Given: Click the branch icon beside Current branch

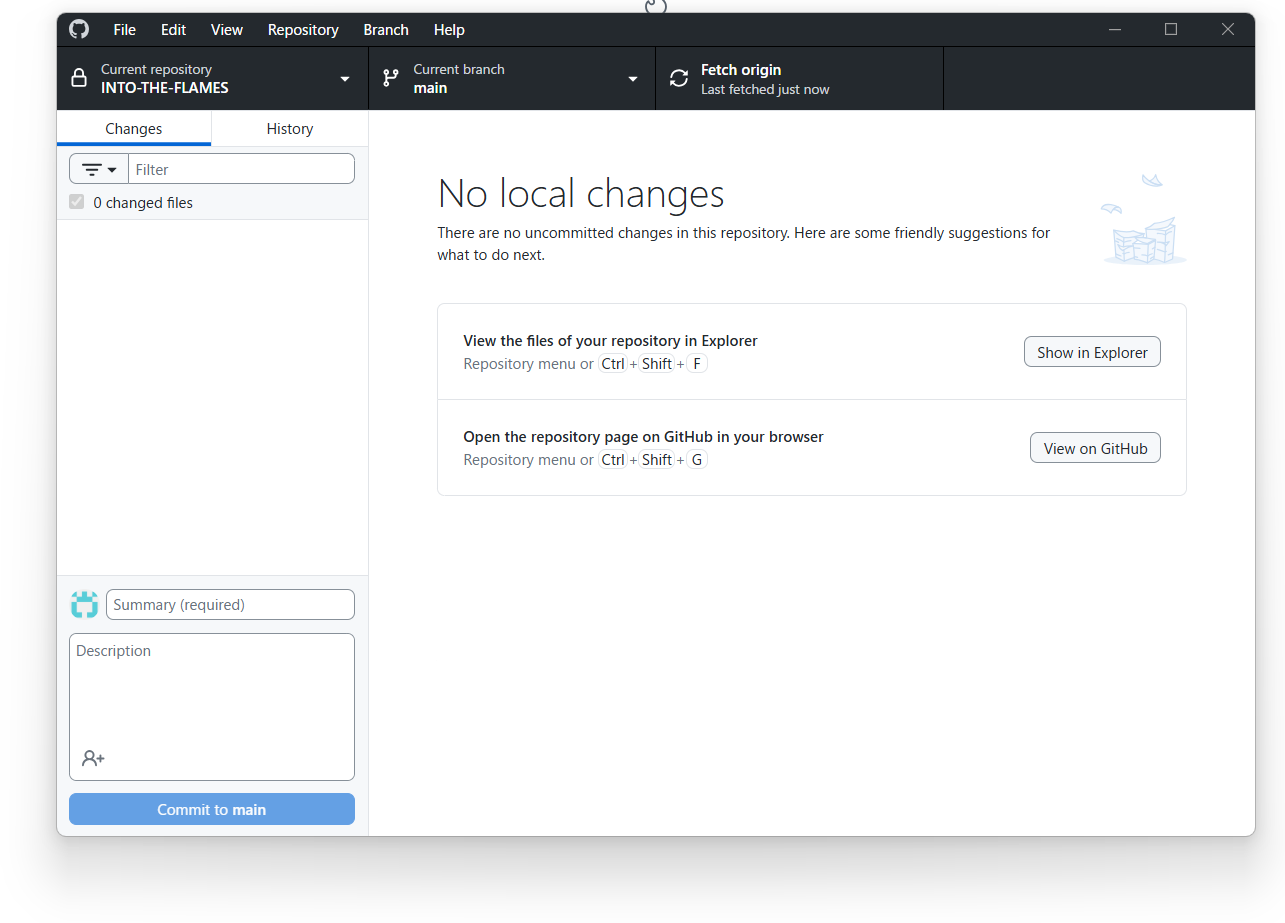Looking at the screenshot, I should (391, 78).
